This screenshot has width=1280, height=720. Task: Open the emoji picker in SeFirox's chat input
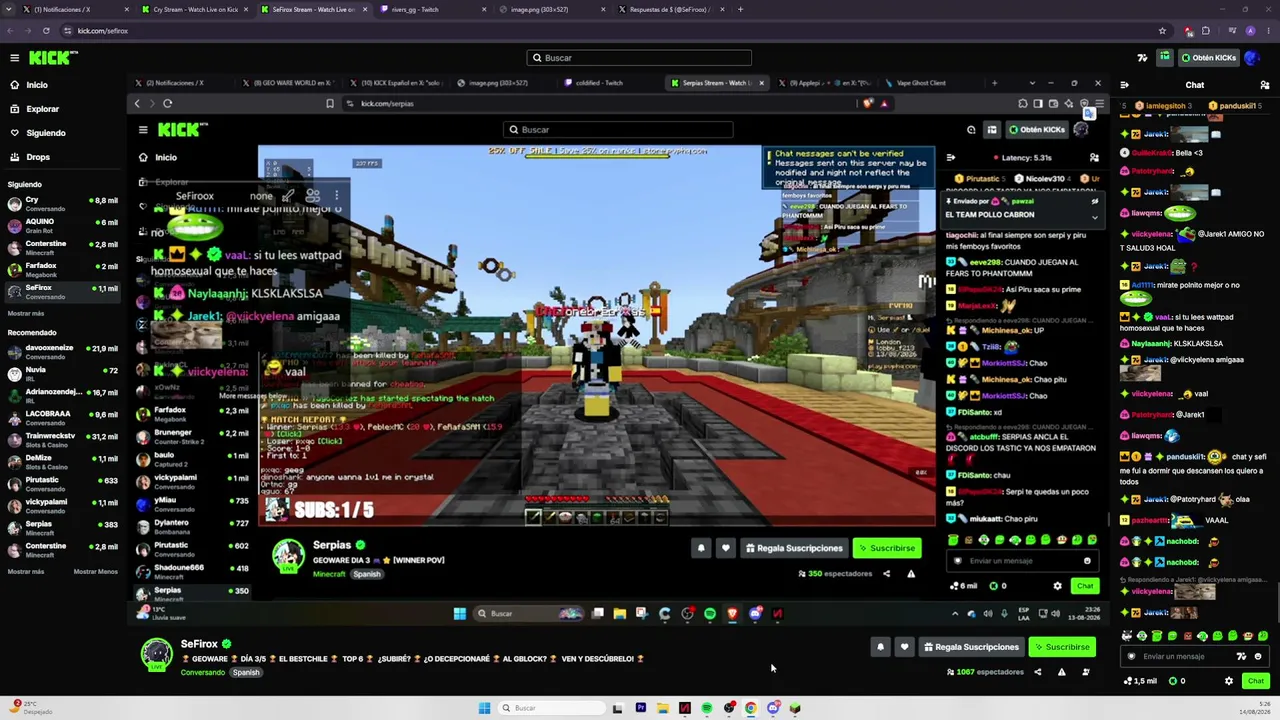(1258, 657)
